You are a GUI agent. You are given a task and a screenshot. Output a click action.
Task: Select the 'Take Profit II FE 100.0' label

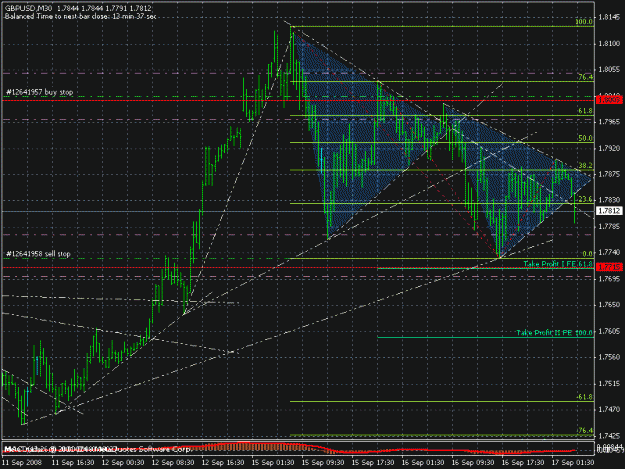tap(554, 332)
